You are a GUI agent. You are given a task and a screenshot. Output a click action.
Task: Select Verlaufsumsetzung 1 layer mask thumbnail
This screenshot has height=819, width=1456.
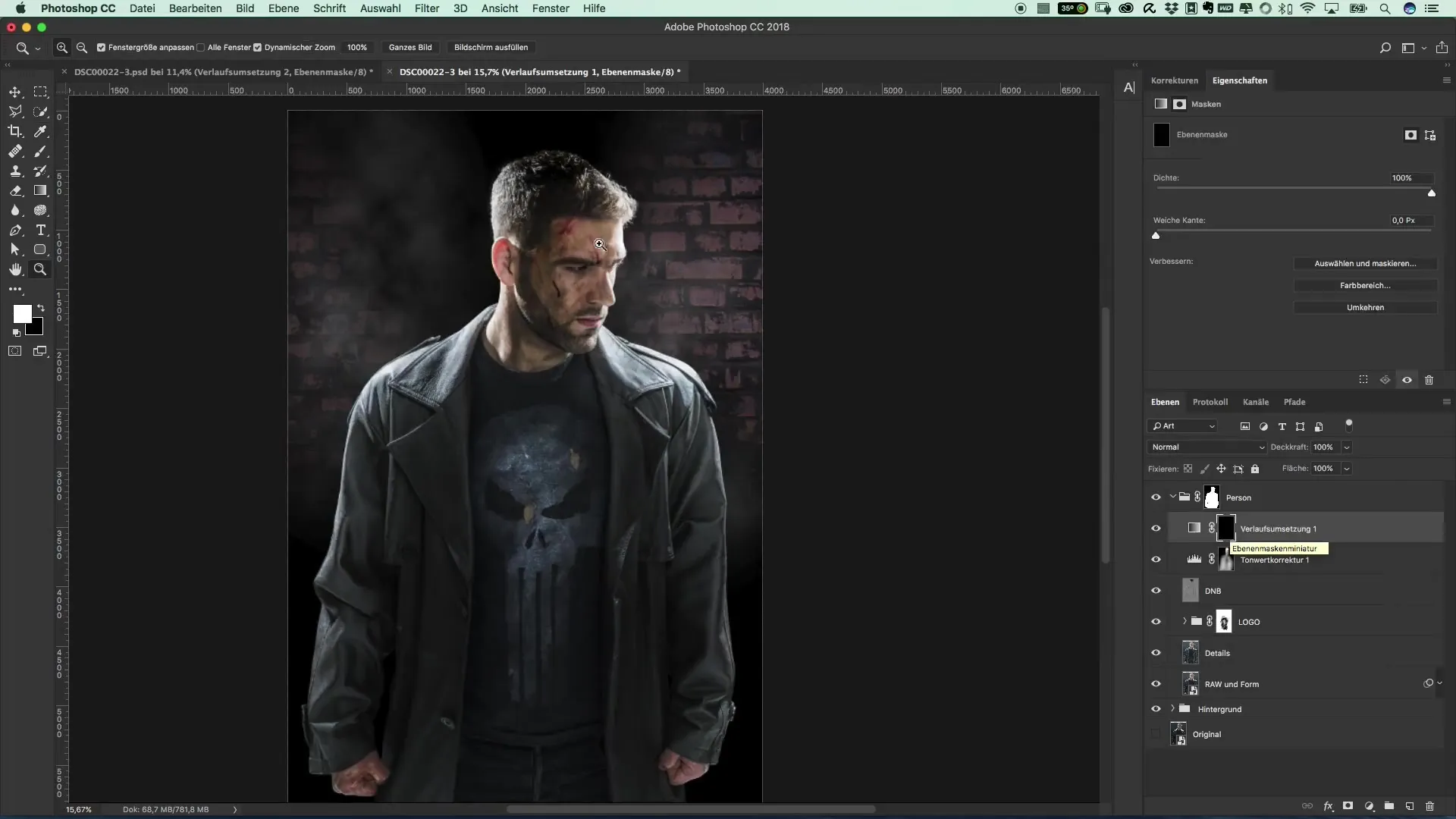pyautogui.click(x=1225, y=529)
